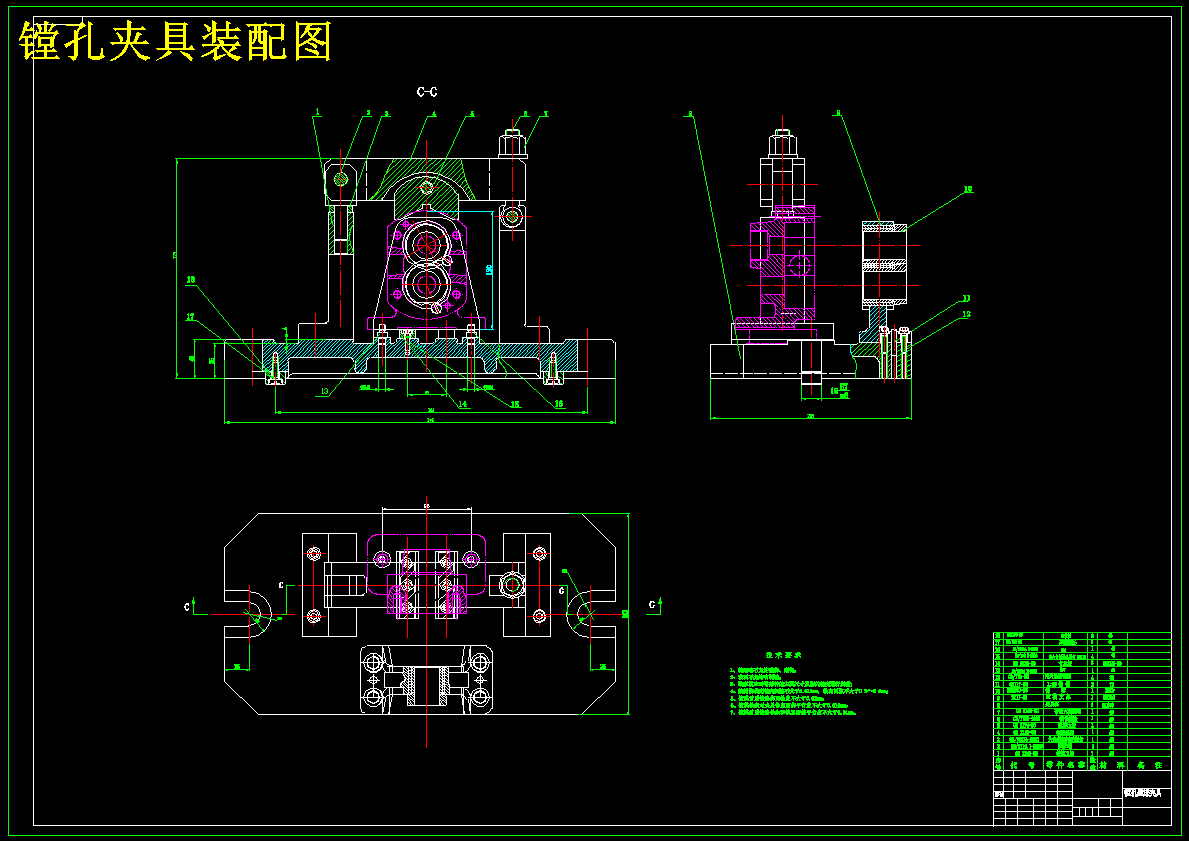
Task: Select the C-C section view label
Action: (x=427, y=92)
